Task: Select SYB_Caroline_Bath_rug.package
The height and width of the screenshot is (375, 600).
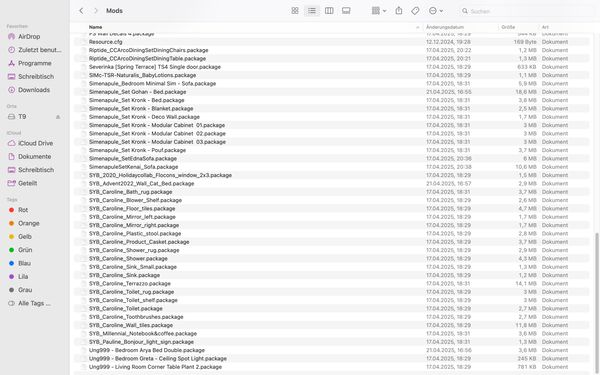Action: click(x=332, y=192)
